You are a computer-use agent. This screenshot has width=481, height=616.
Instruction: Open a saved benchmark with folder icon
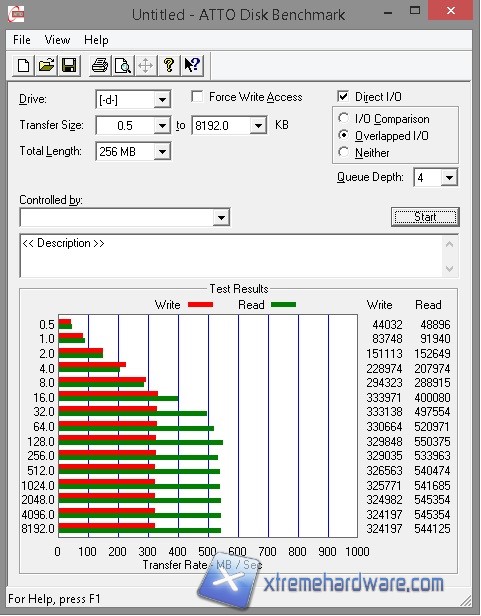tap(46, 65)
